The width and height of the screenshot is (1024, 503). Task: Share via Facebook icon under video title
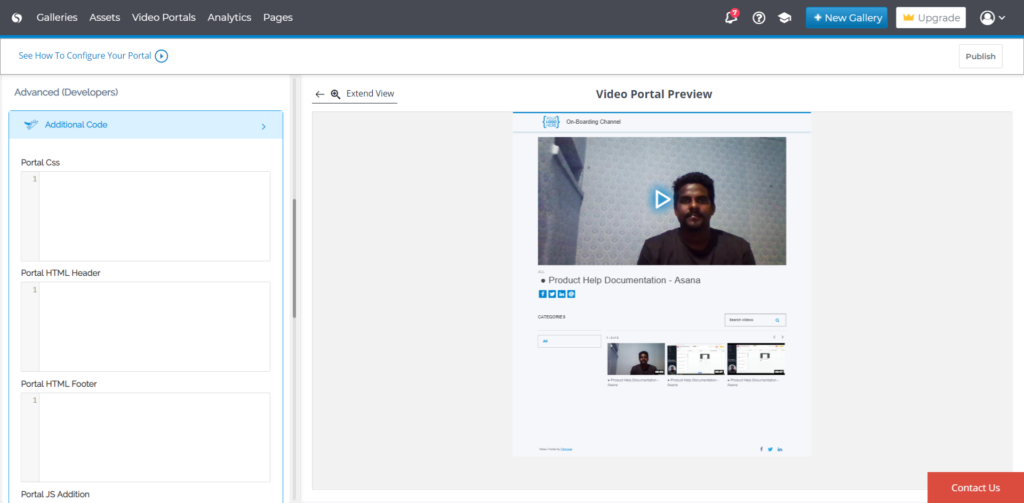click(542, 294)
